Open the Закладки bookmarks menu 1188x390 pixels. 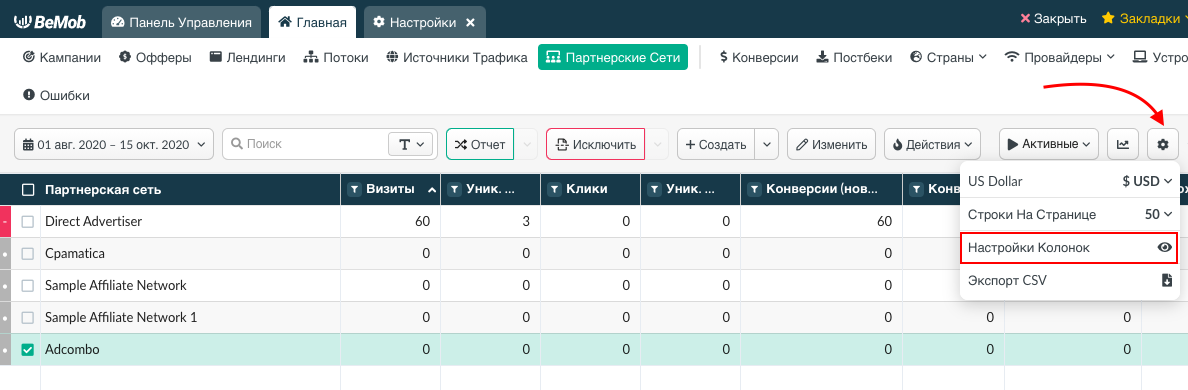[x=1143, y=19]
